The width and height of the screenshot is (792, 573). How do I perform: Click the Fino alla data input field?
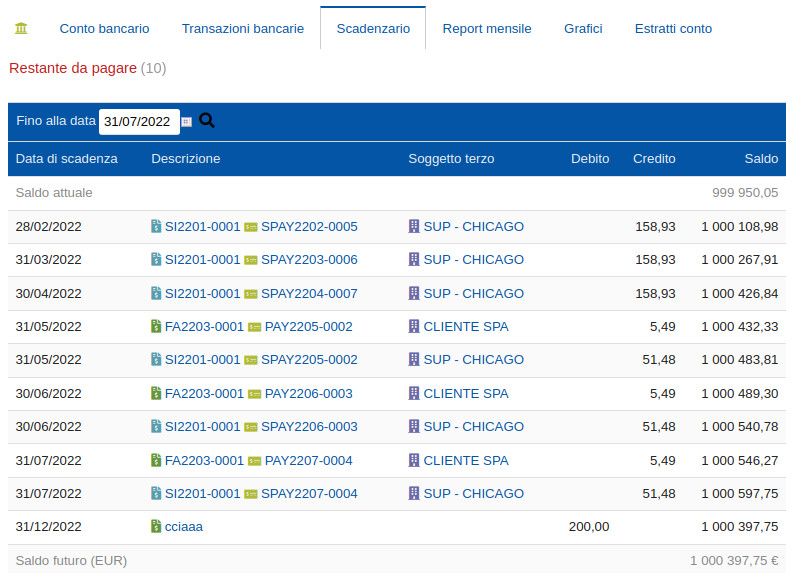(x=138, y=122)
